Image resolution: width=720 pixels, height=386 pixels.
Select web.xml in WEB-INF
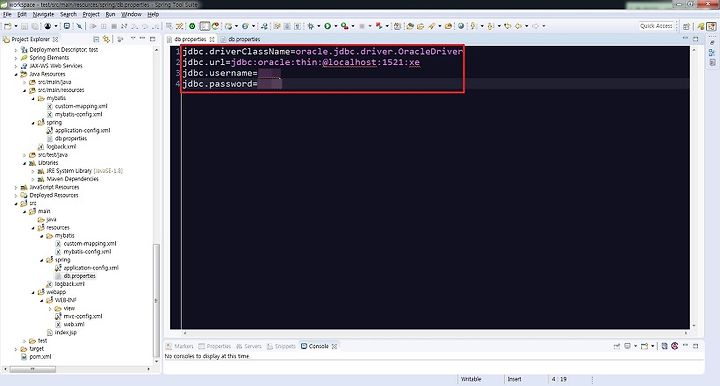pyautogui.click(x=74, y=324)
